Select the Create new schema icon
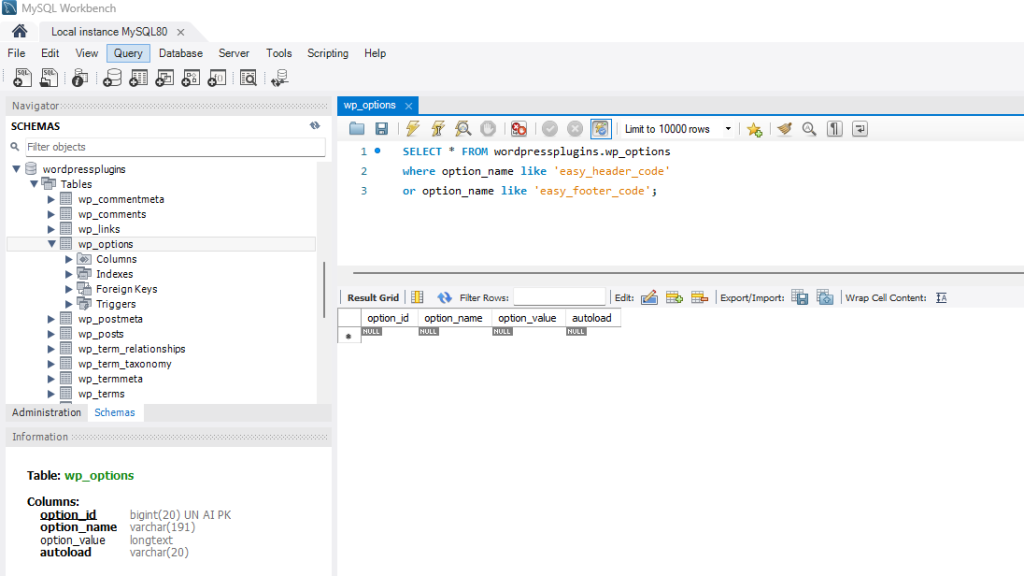 pyautogui.click(x=110, y=77)
